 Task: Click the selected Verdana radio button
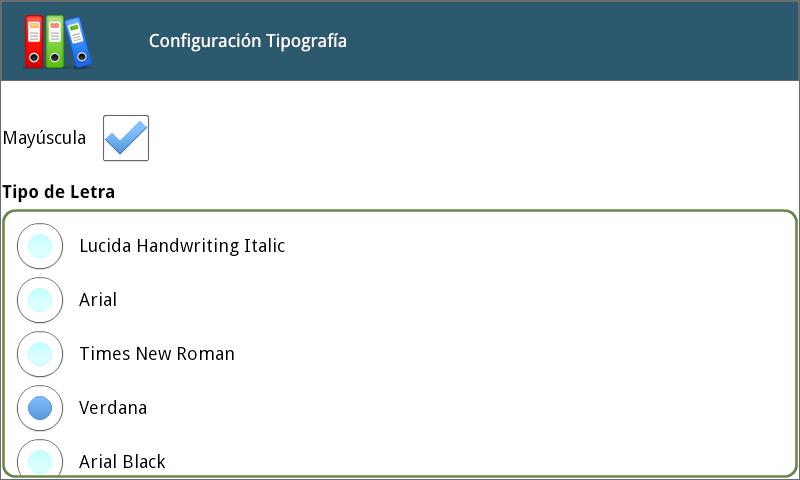click(x=40, y=408)
